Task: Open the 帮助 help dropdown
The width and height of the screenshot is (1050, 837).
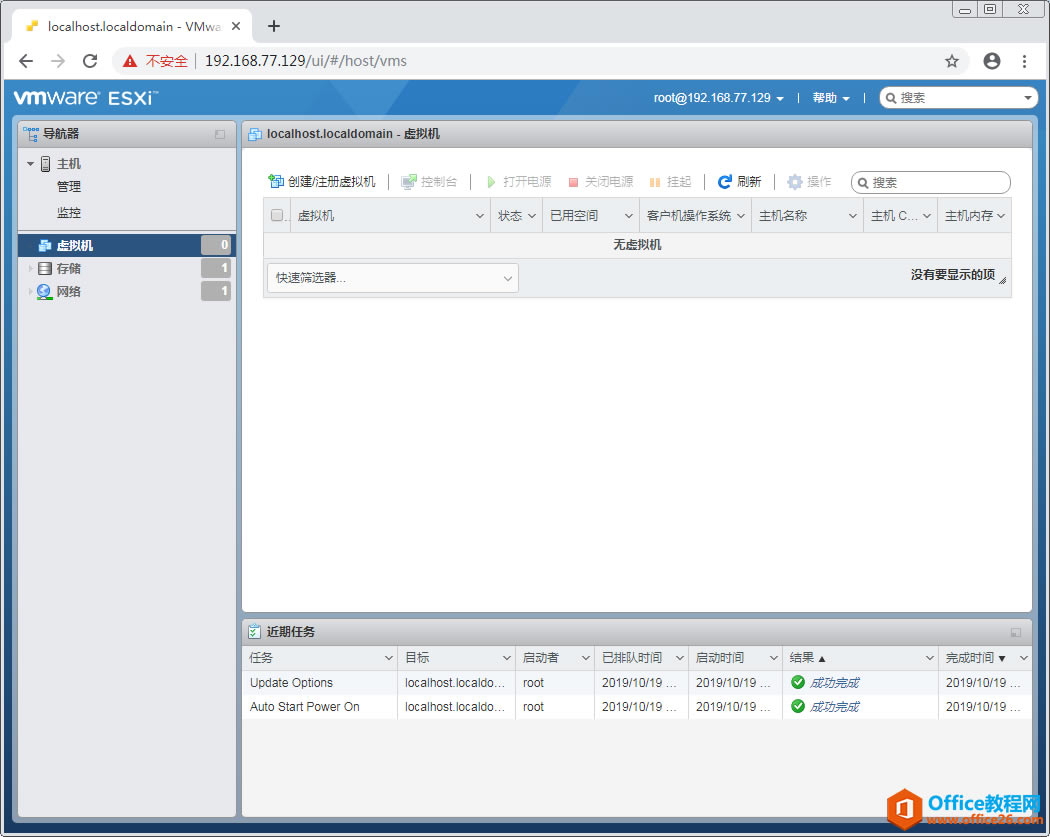Action: [x=831, y=98]
